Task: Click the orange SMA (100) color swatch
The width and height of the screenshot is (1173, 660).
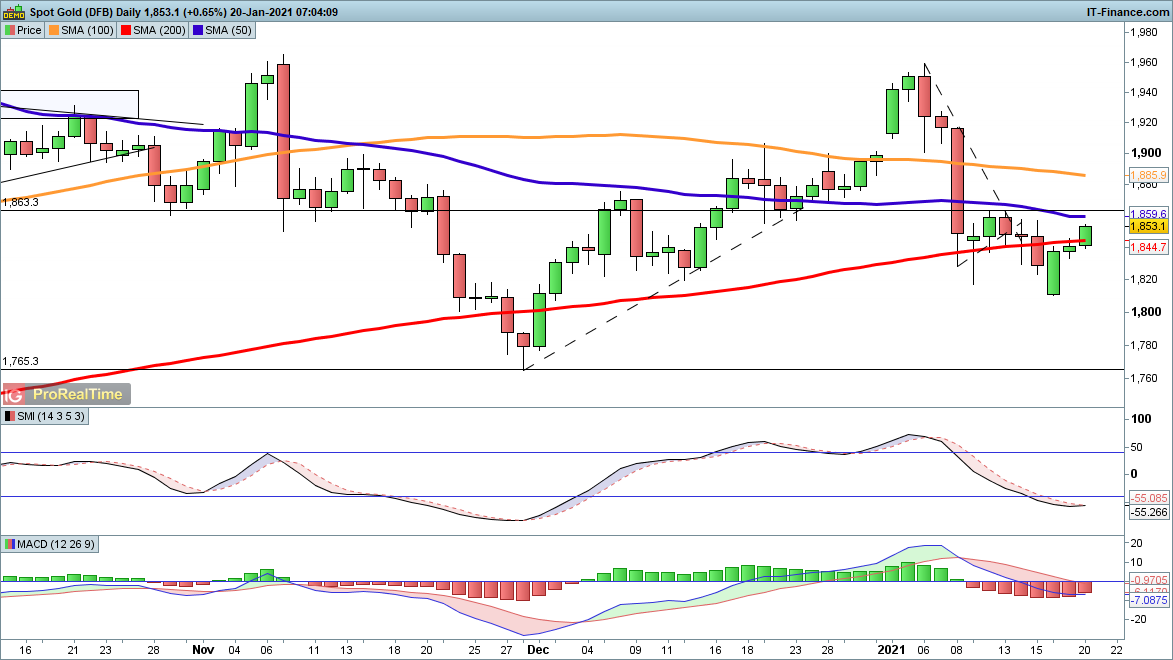Action: coord(55,30)
